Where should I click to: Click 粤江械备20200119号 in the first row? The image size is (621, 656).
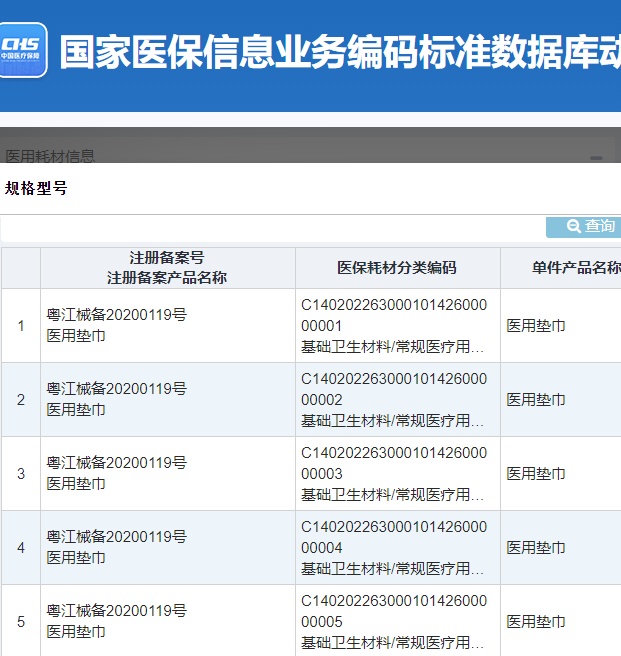coord(116,315)
